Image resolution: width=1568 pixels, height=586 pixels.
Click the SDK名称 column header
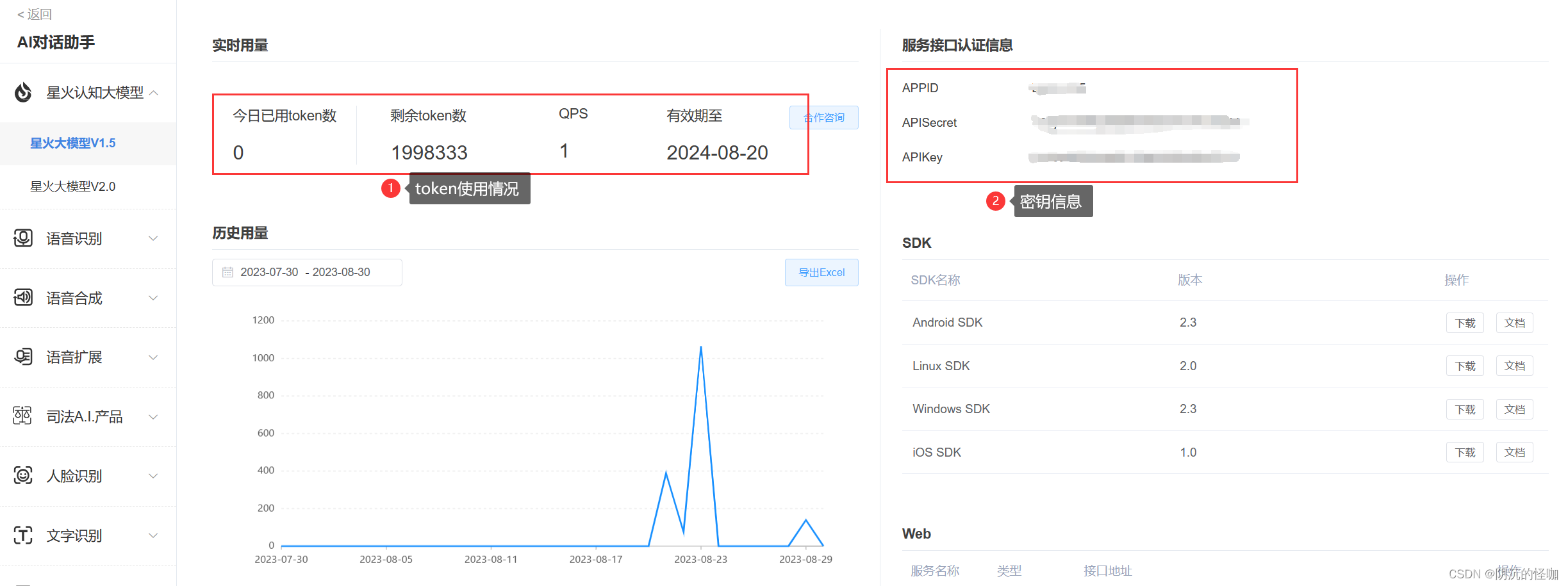[x=936, y=280]
